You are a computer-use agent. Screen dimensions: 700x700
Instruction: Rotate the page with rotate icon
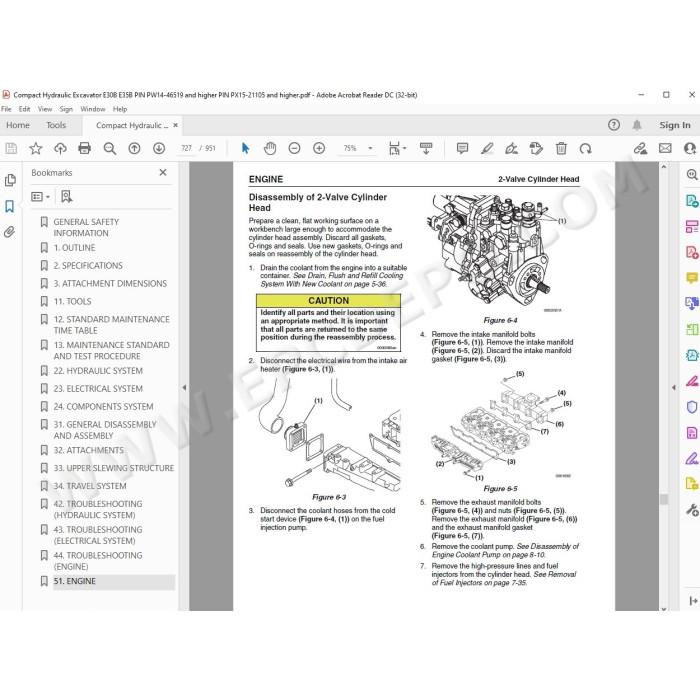pyautogui.click(x=586, y=148)
